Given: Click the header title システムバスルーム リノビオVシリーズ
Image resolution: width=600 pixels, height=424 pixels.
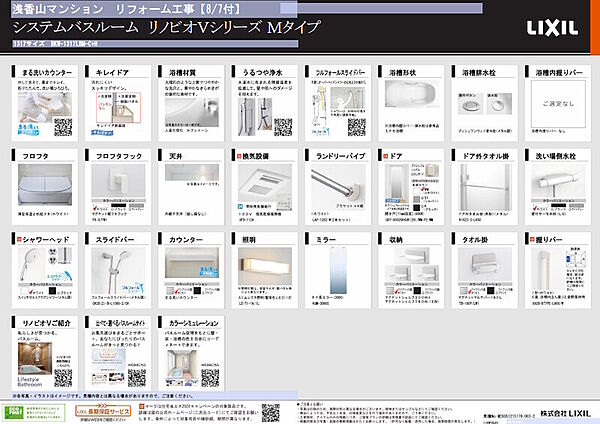Looking at the screenshot, I should (166, 27).
